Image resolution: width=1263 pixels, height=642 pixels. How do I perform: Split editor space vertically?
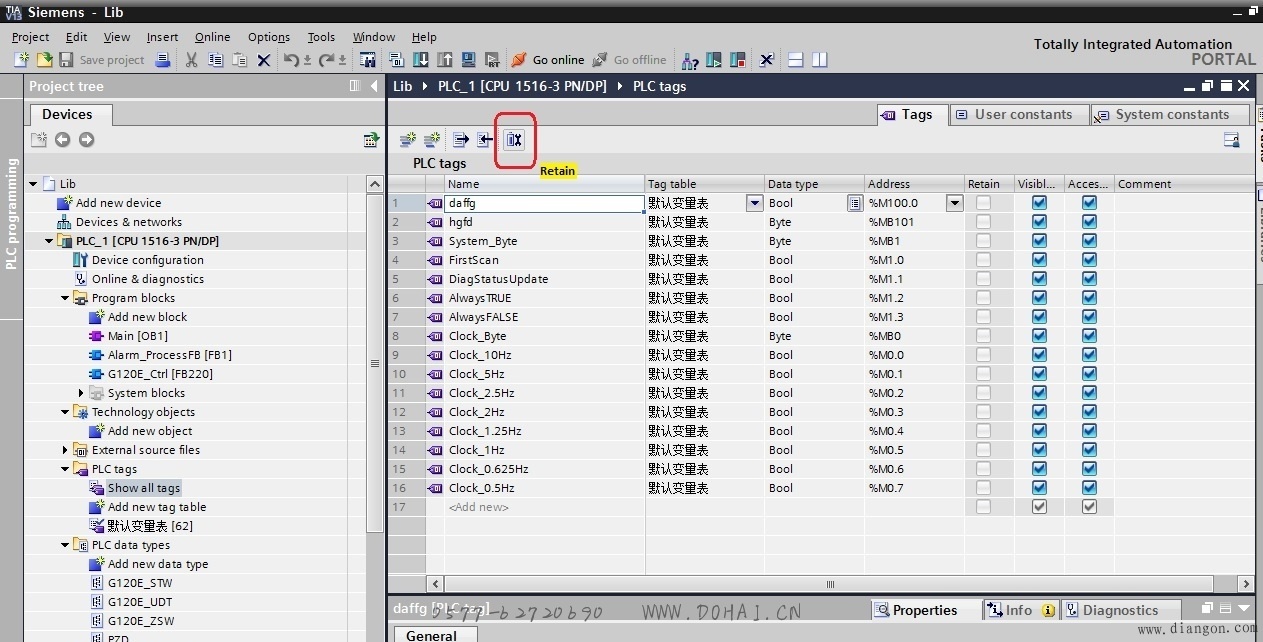click(x=820, y=60)
